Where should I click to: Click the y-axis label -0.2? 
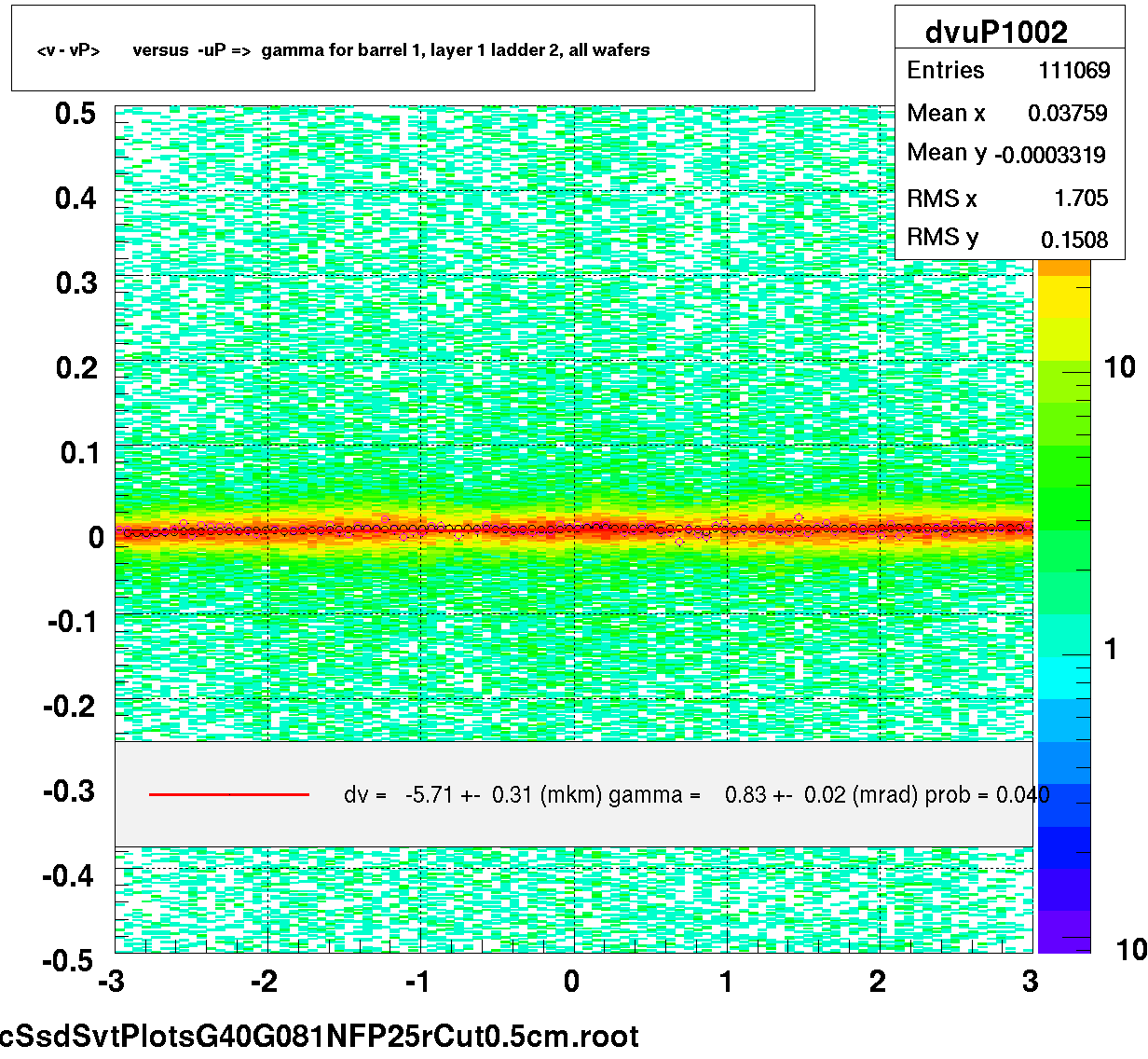click(x=69, y=707)
